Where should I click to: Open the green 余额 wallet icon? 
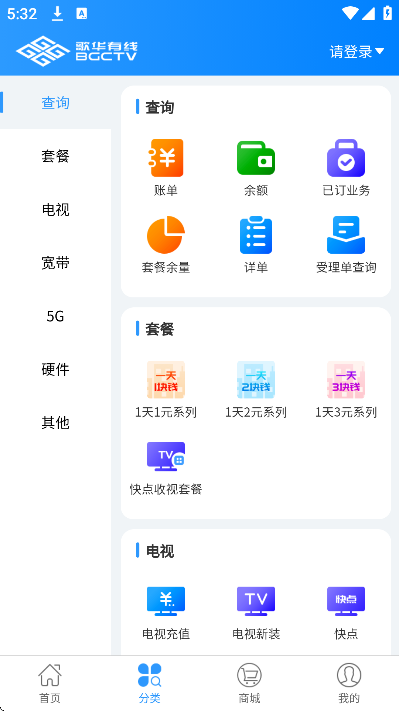(x=256, y=158)
